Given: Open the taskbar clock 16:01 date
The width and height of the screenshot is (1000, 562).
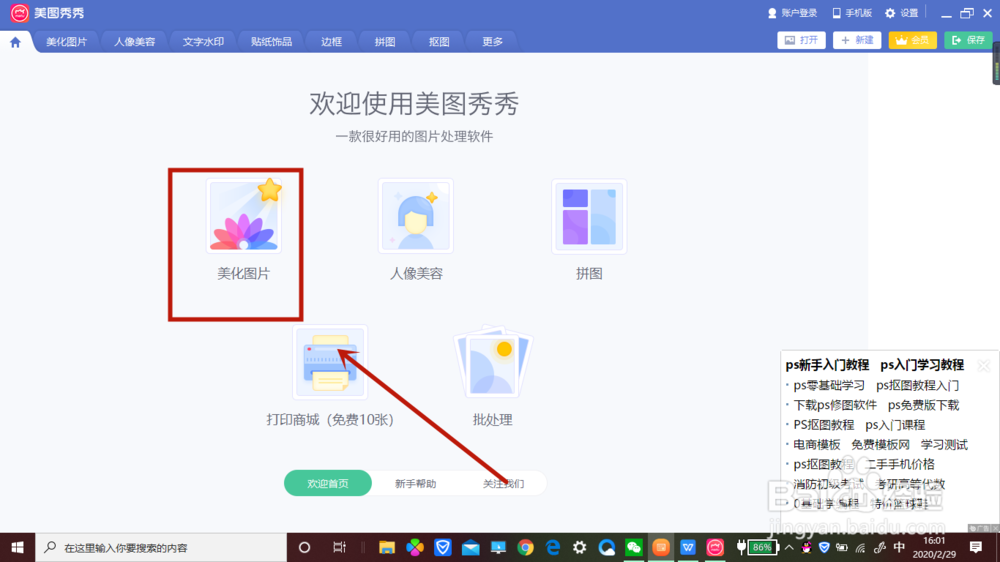Looking at the screenshot, I should [934, 547].
